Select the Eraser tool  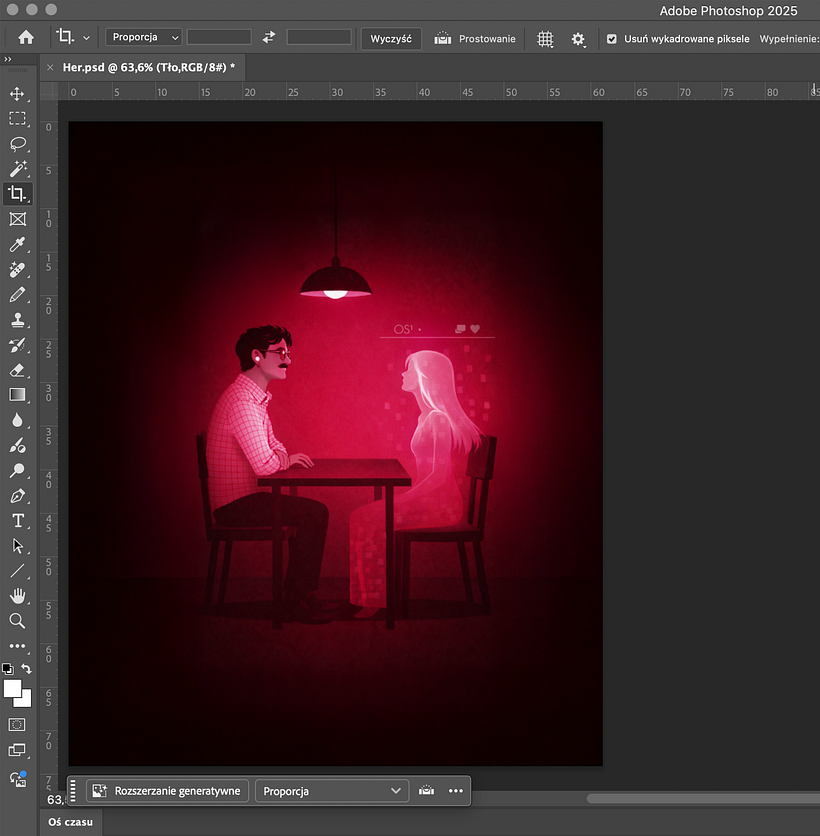point(17,370)
